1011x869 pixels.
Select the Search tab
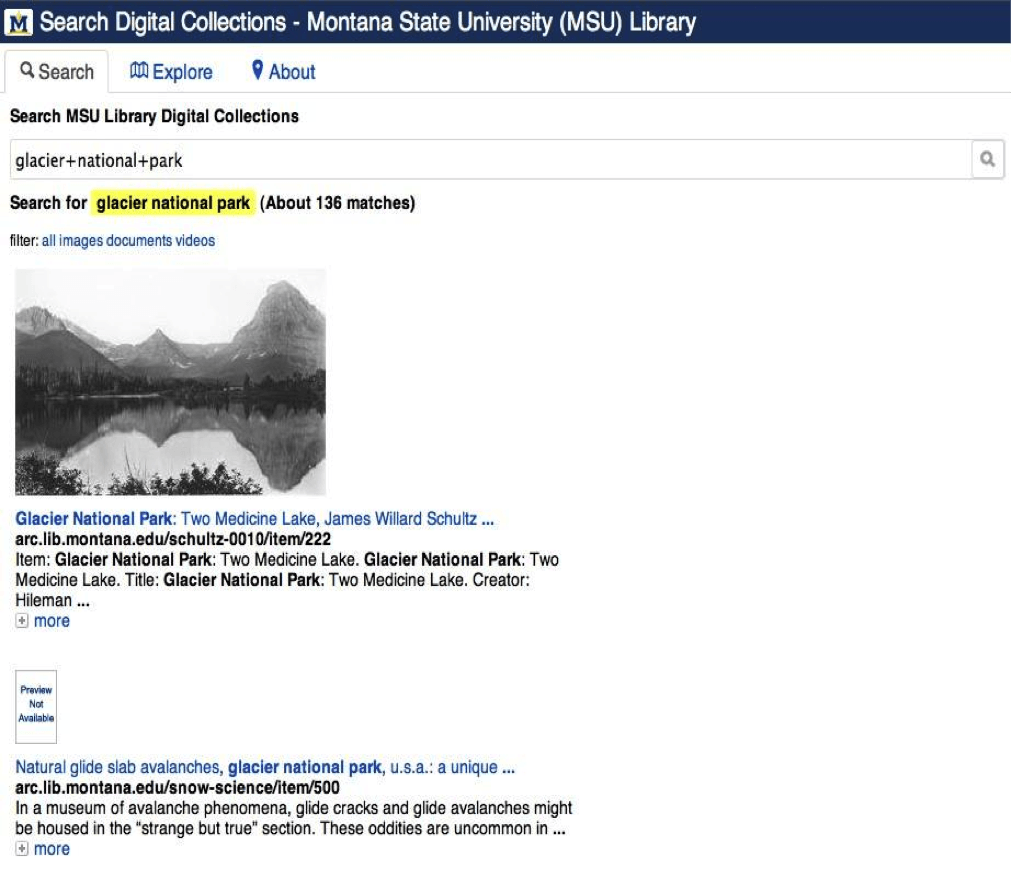(x=57, y=72)
